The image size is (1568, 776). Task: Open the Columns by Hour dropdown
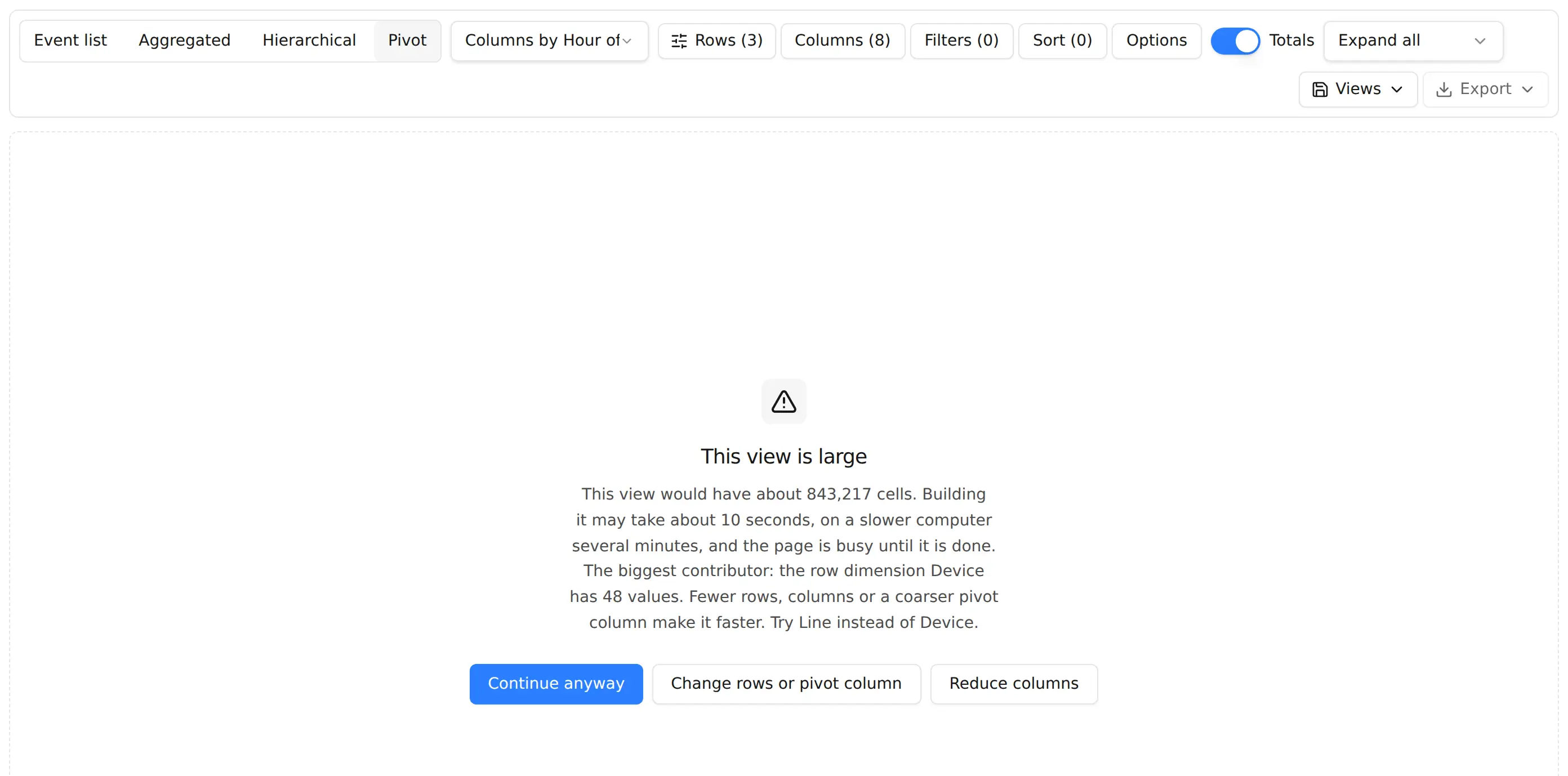549,41
